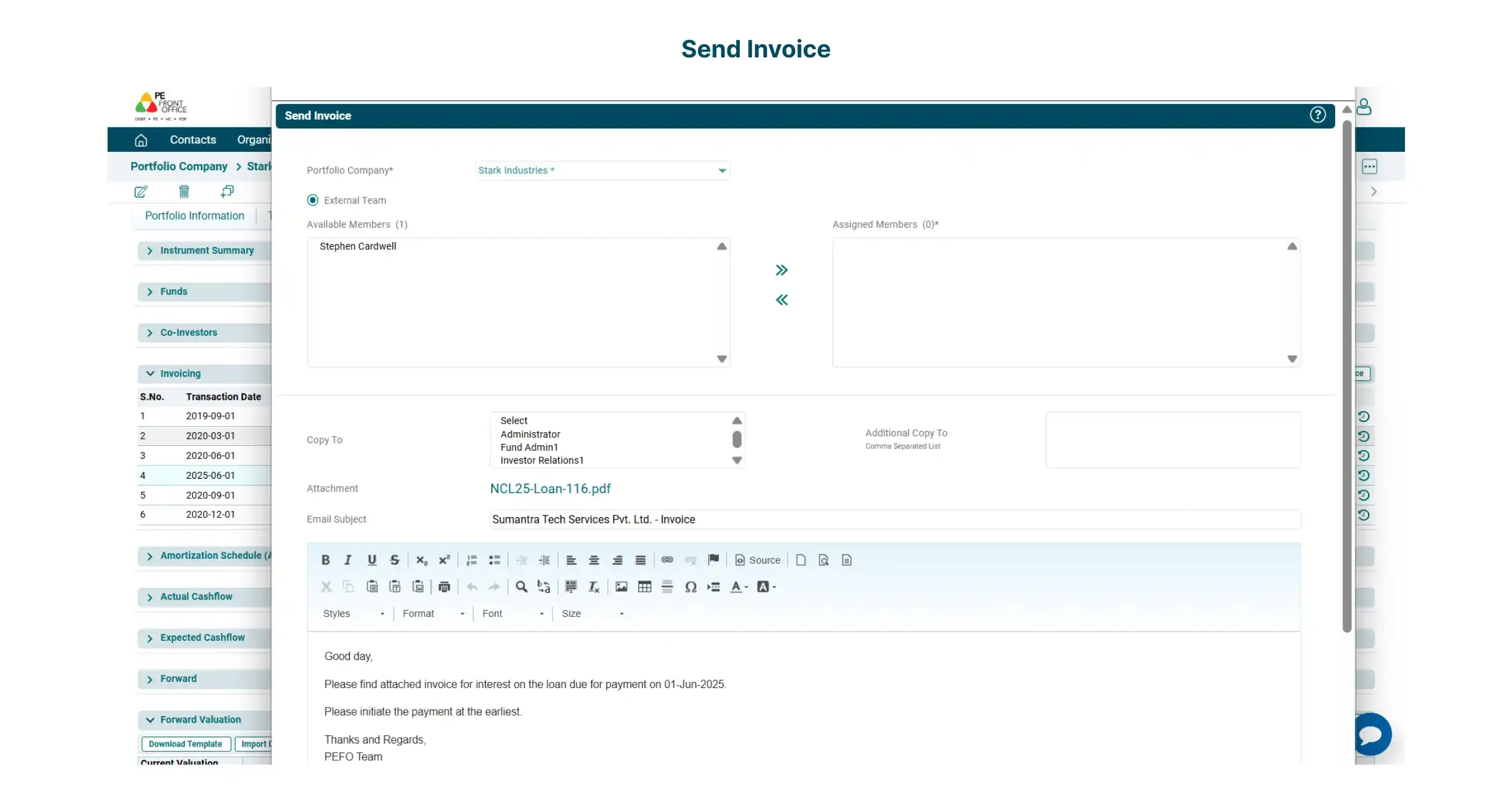
Task: Click the Download Template button
Action: click(186, 744)
